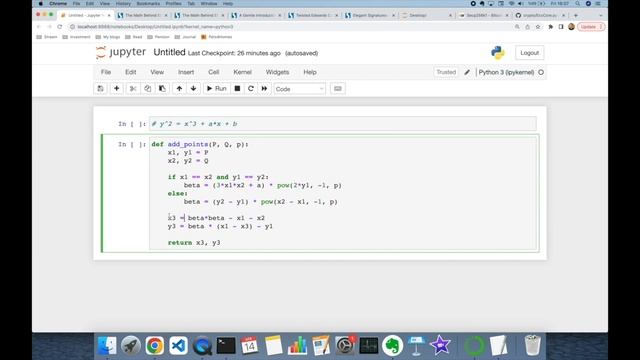The width and height of the screenshot is (640, 360).
Task: Move selected cell up arrow
Action: (179, 89)
